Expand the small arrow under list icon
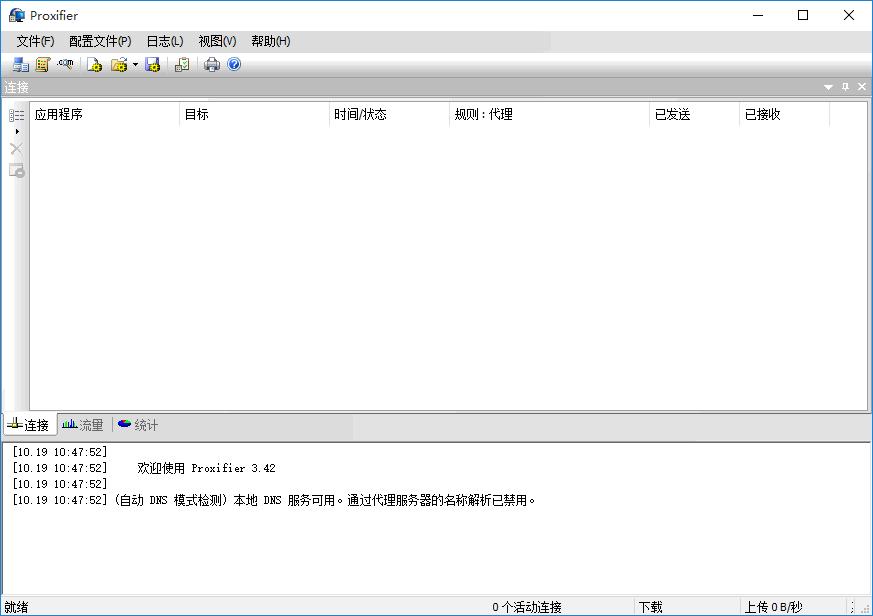 pos(17,131)
